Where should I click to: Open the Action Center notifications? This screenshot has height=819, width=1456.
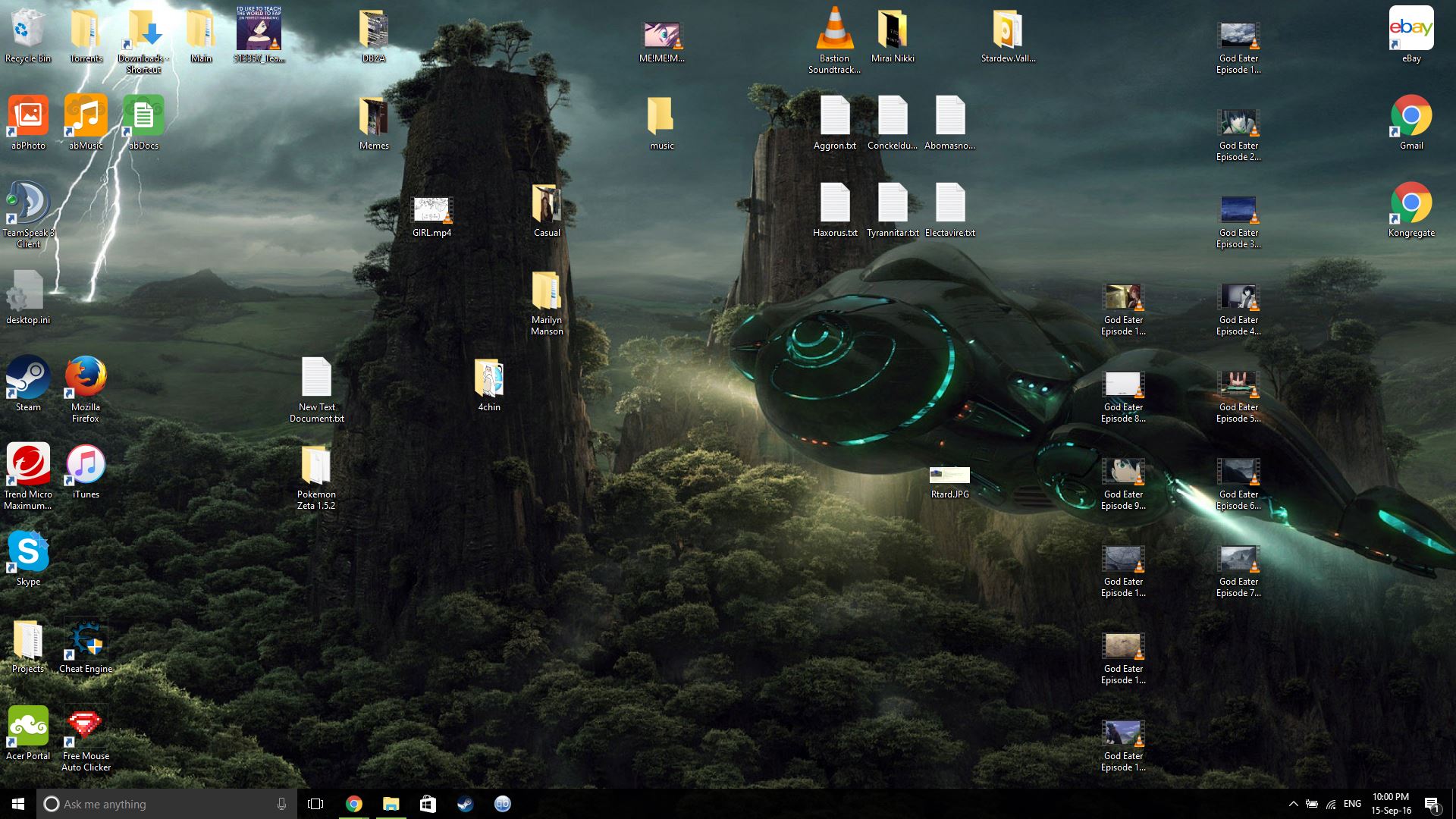1432,804
